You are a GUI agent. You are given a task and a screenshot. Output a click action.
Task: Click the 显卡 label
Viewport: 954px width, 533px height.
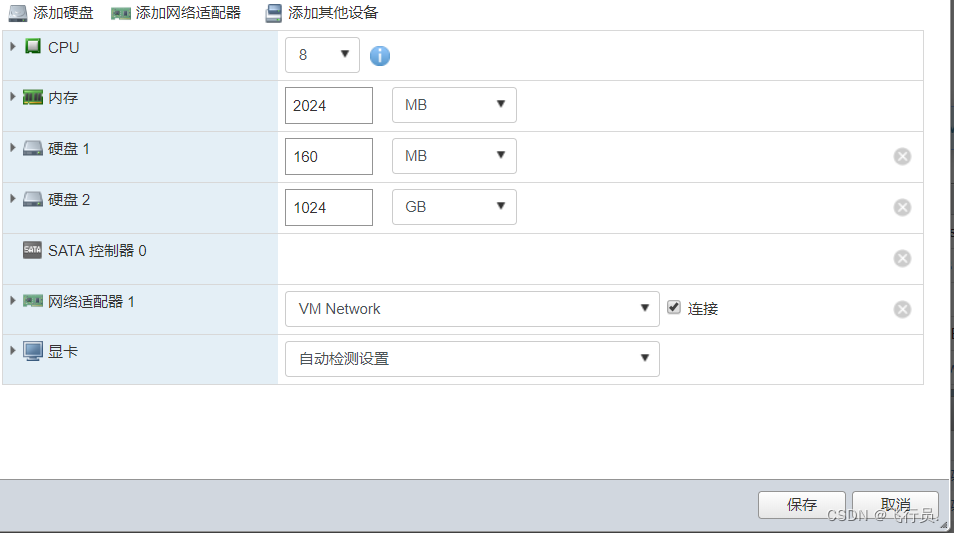(63, 352)
